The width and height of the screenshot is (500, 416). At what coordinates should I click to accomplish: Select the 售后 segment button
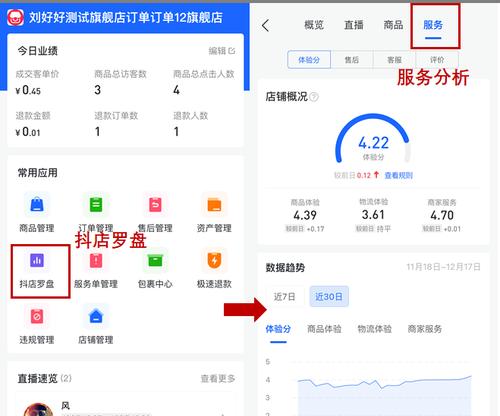[352, 60]
